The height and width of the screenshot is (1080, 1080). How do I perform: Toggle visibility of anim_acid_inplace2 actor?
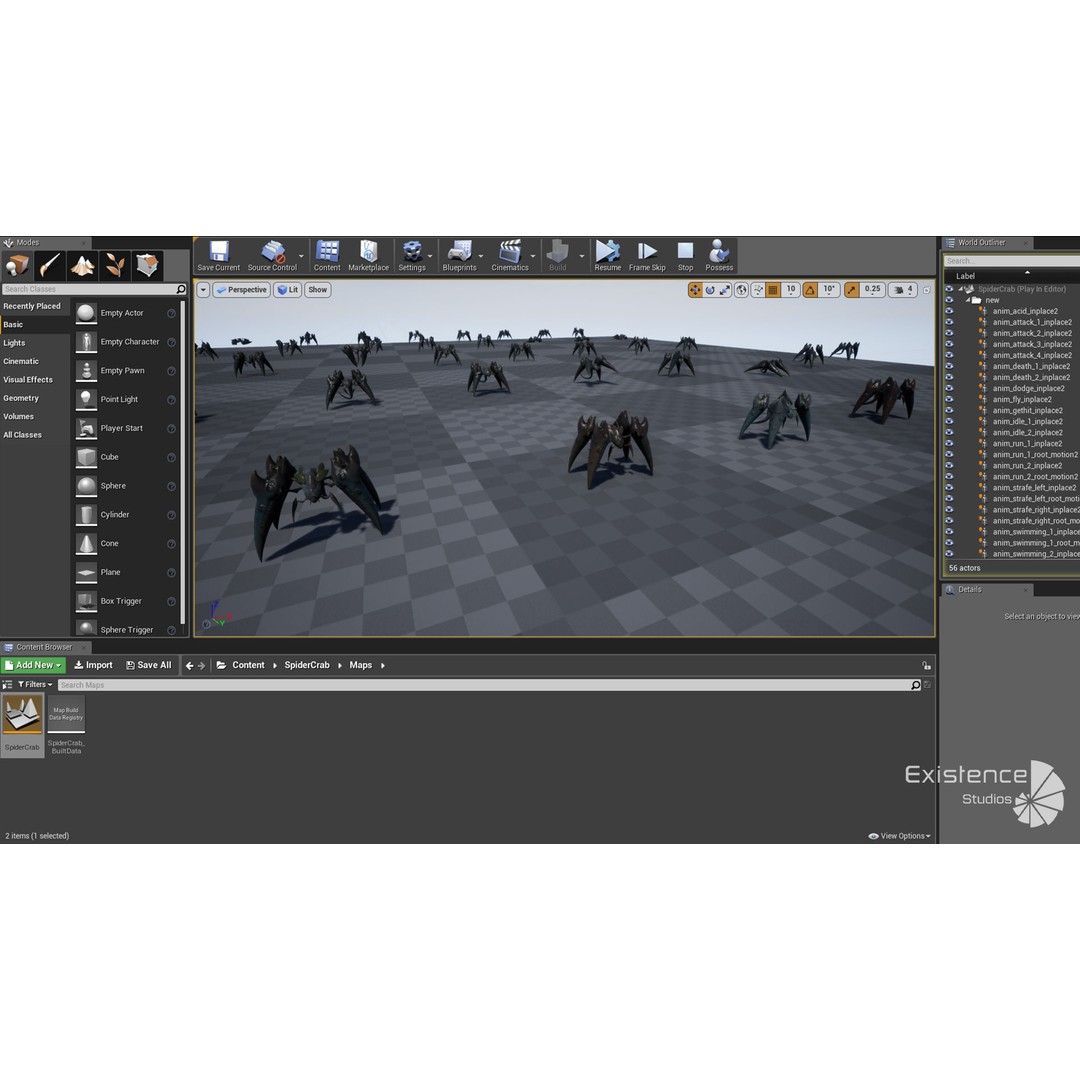(949, 311)
